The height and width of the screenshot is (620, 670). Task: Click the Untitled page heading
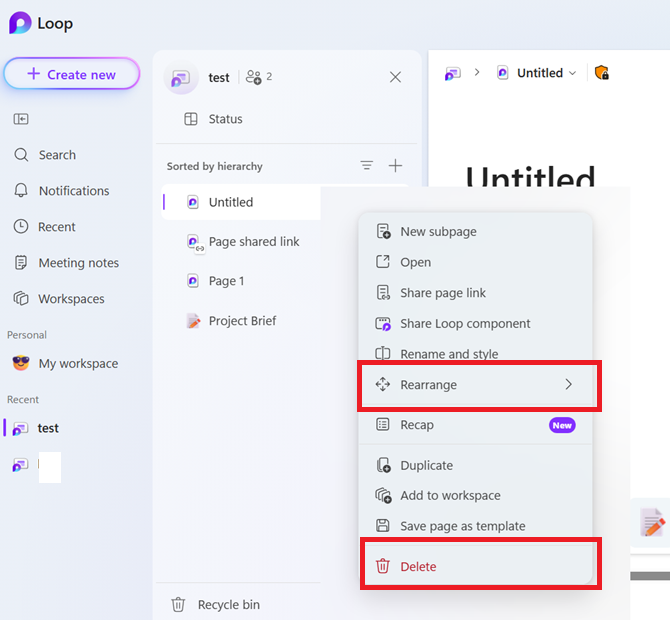(x=530, y=176)
